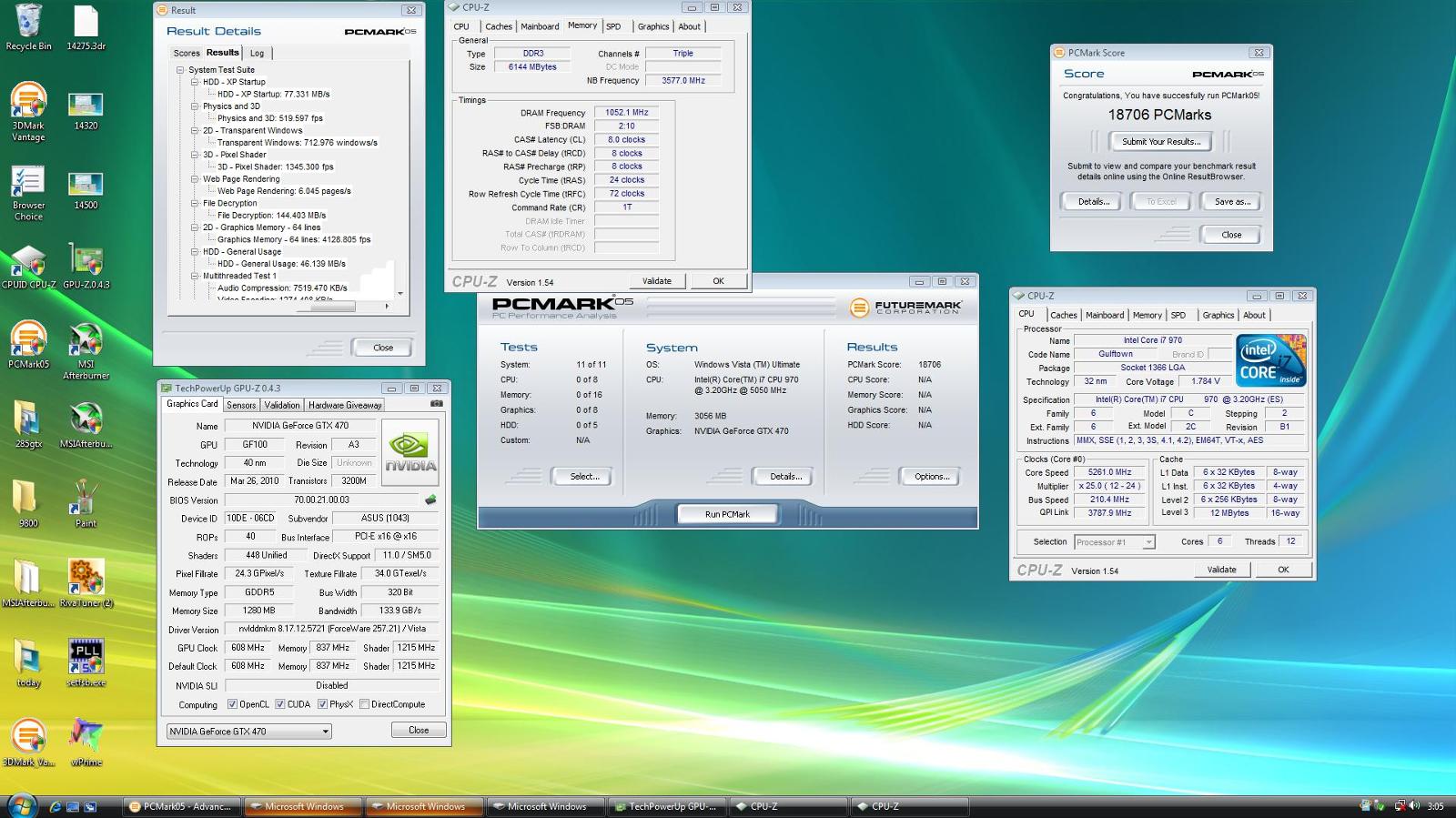Click Internet Explorer quick launch icon

[x=56, y=806]
